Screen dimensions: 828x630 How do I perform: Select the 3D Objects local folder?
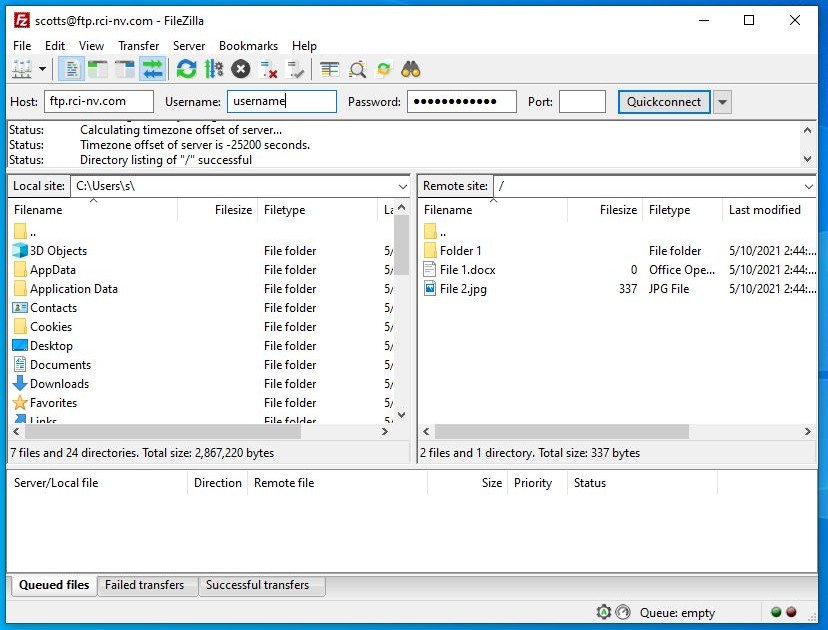point(58,251)
